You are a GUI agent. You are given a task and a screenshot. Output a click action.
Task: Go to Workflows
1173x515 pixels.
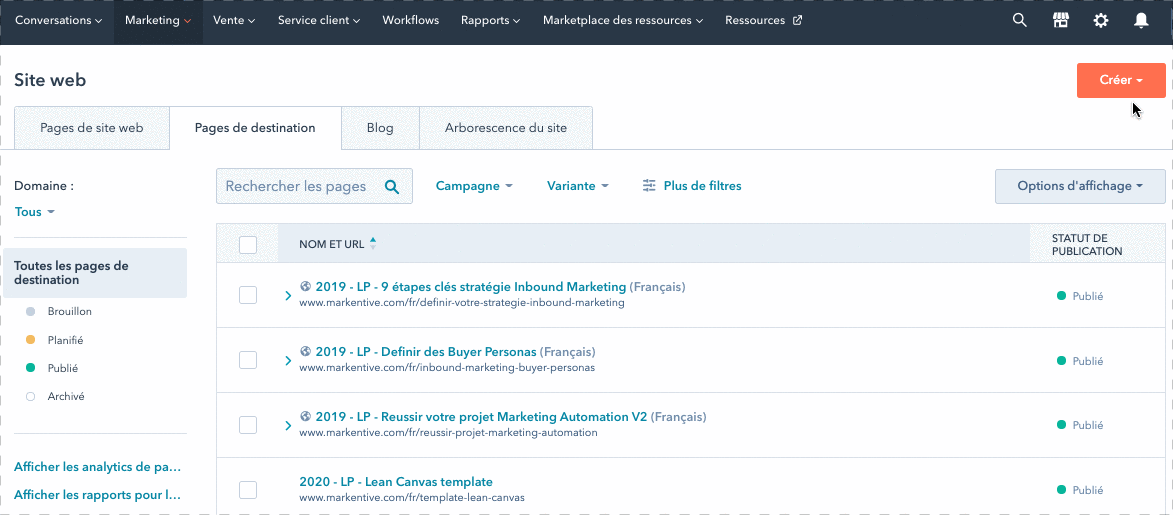point(411,21)
